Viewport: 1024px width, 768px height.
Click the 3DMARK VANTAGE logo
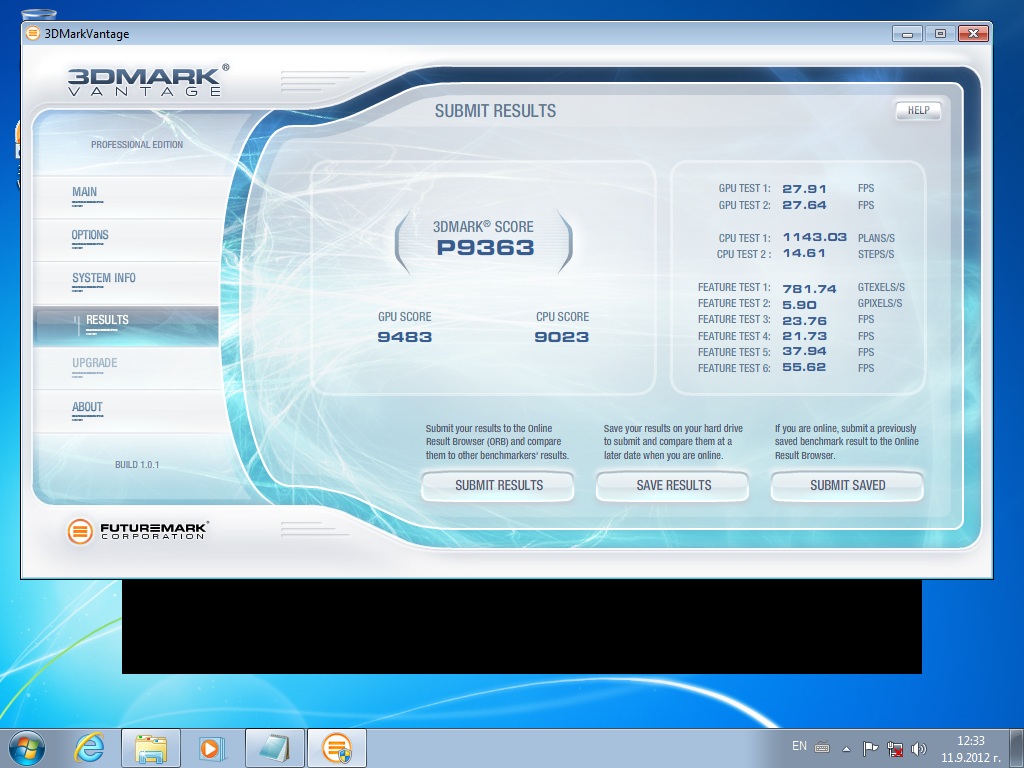pyautogui.click(x=148, y=81)
